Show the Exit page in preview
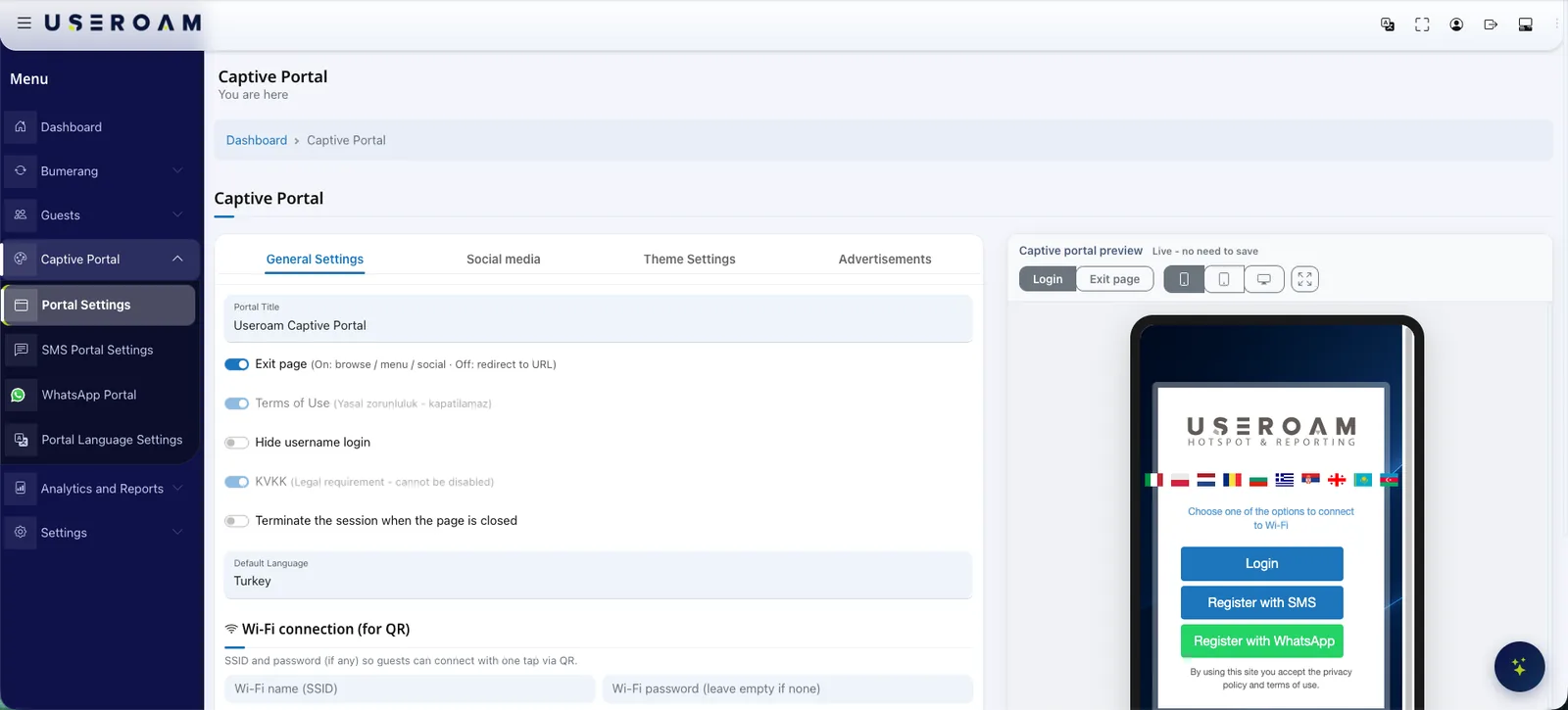 (x=1114, y=279)
